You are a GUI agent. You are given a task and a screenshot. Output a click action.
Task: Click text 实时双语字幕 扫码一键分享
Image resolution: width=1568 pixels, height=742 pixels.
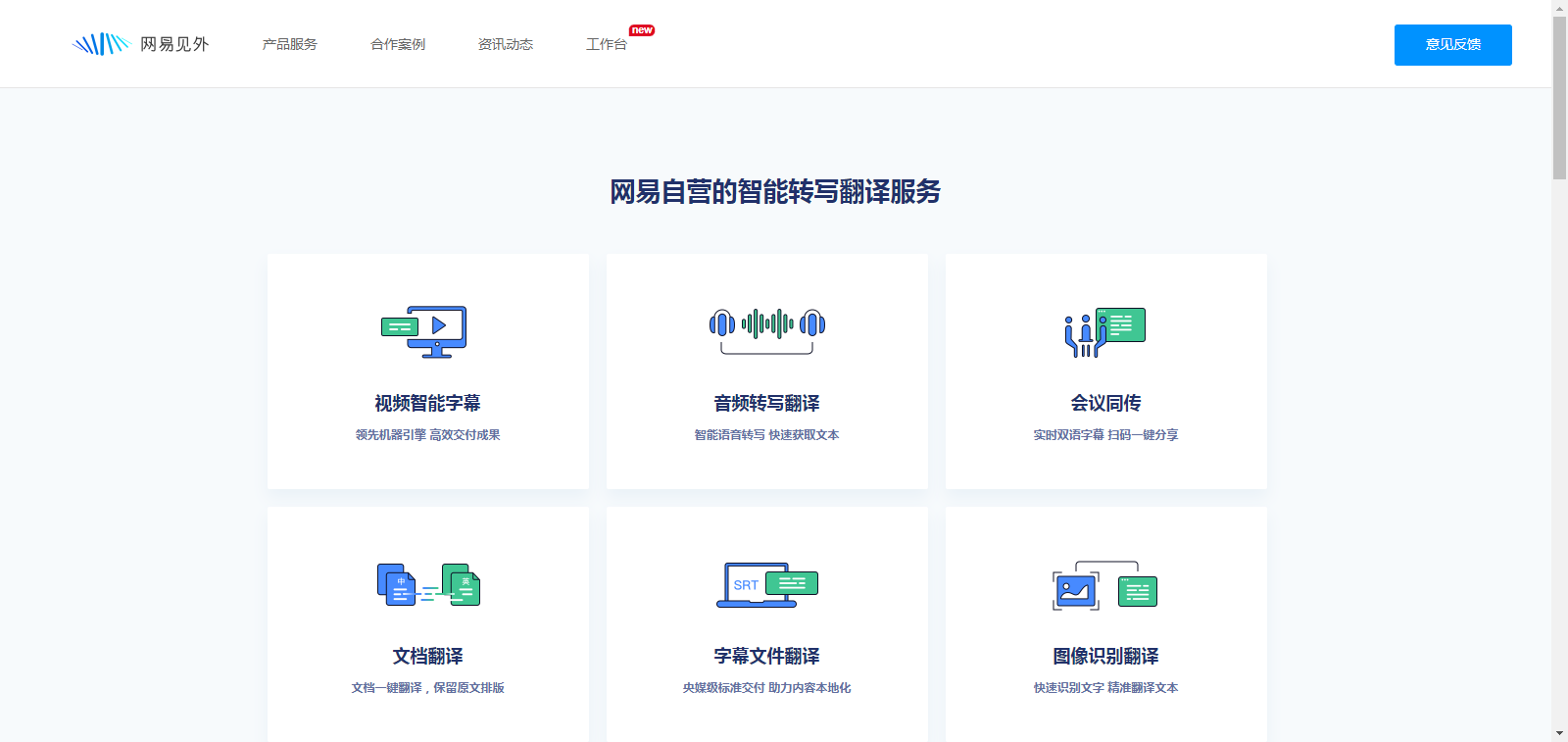(x=1106, y=435)
